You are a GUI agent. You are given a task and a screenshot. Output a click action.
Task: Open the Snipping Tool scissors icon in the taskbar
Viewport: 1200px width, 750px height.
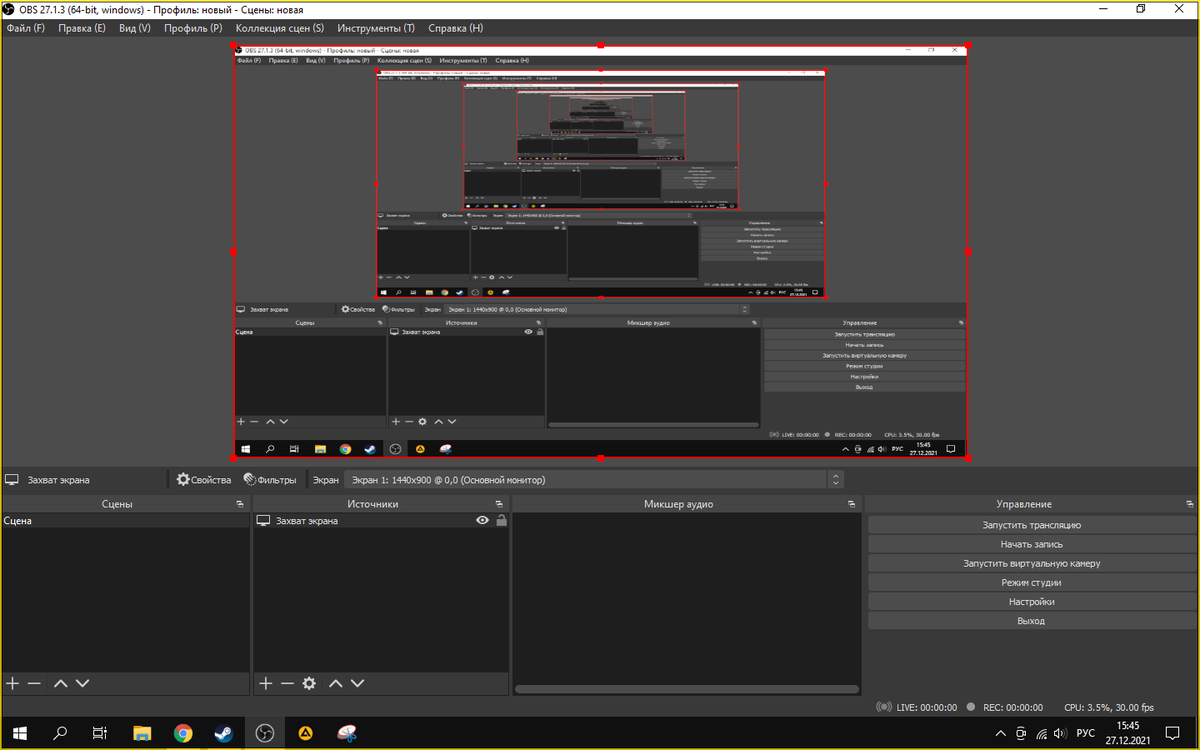[x=346, y=733]
